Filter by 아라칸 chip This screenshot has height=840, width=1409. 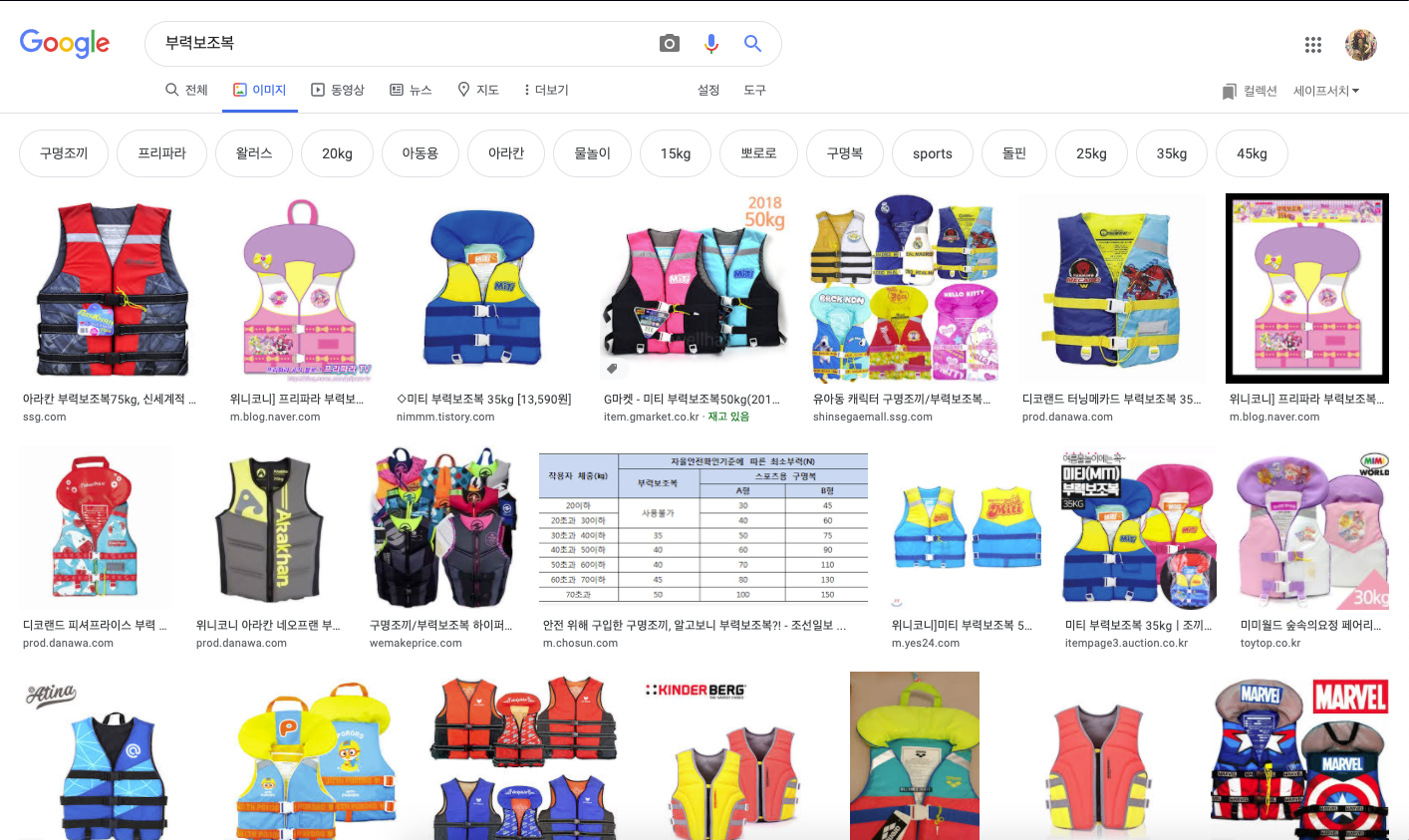pyautogui.click(x=506, y=153)
